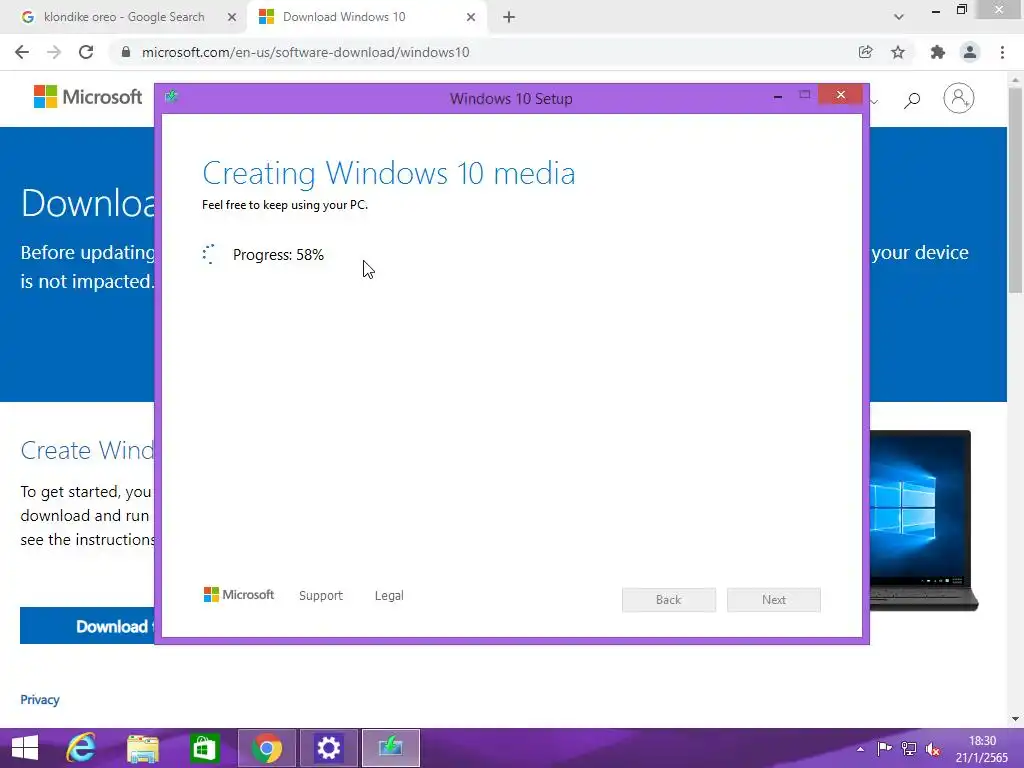
Task: Click the webpage vertical scrollbar thumb
Action: coord(1016,191)
